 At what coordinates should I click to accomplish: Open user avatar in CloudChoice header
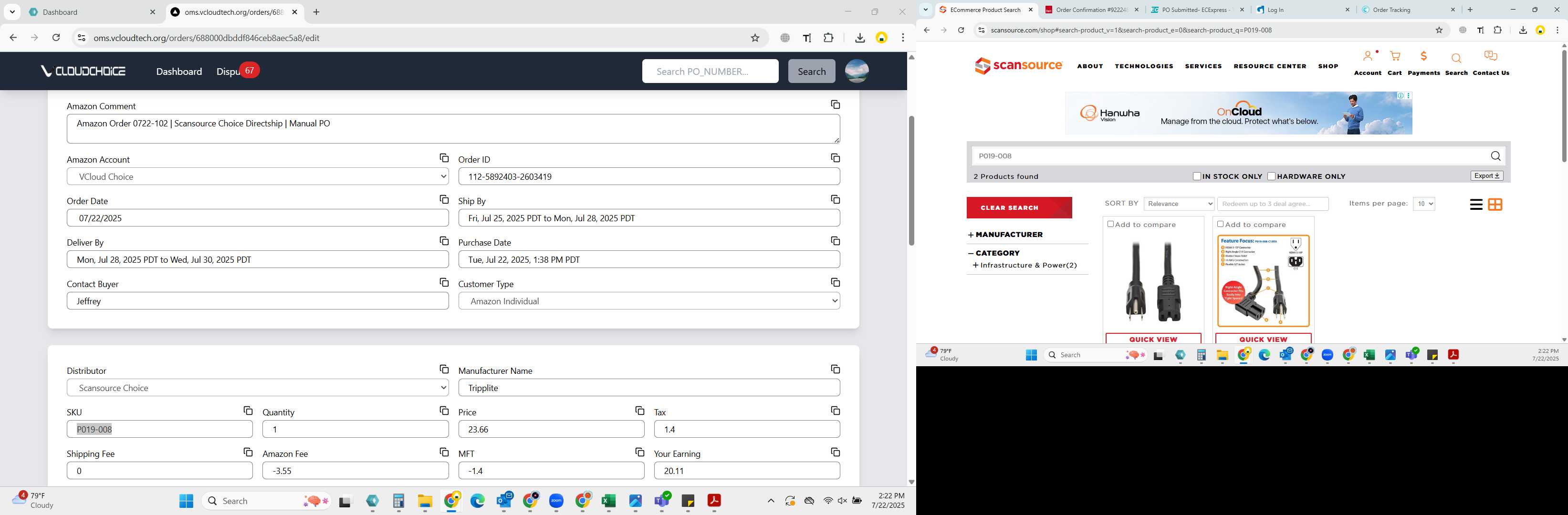pos(857,71)
